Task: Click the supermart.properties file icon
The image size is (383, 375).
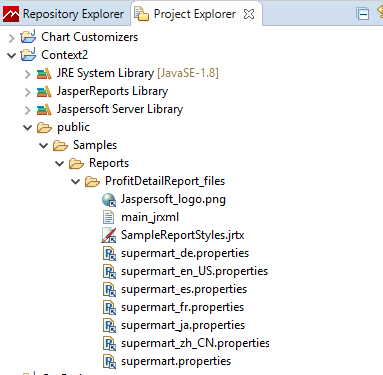Action: [x=109, y=362]
